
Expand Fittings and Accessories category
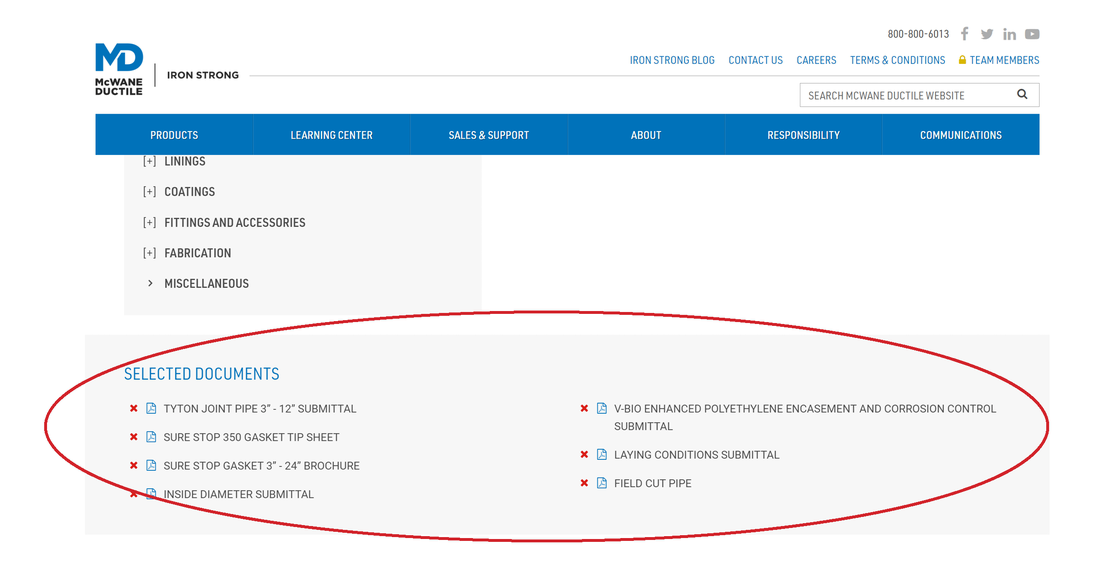149,222
